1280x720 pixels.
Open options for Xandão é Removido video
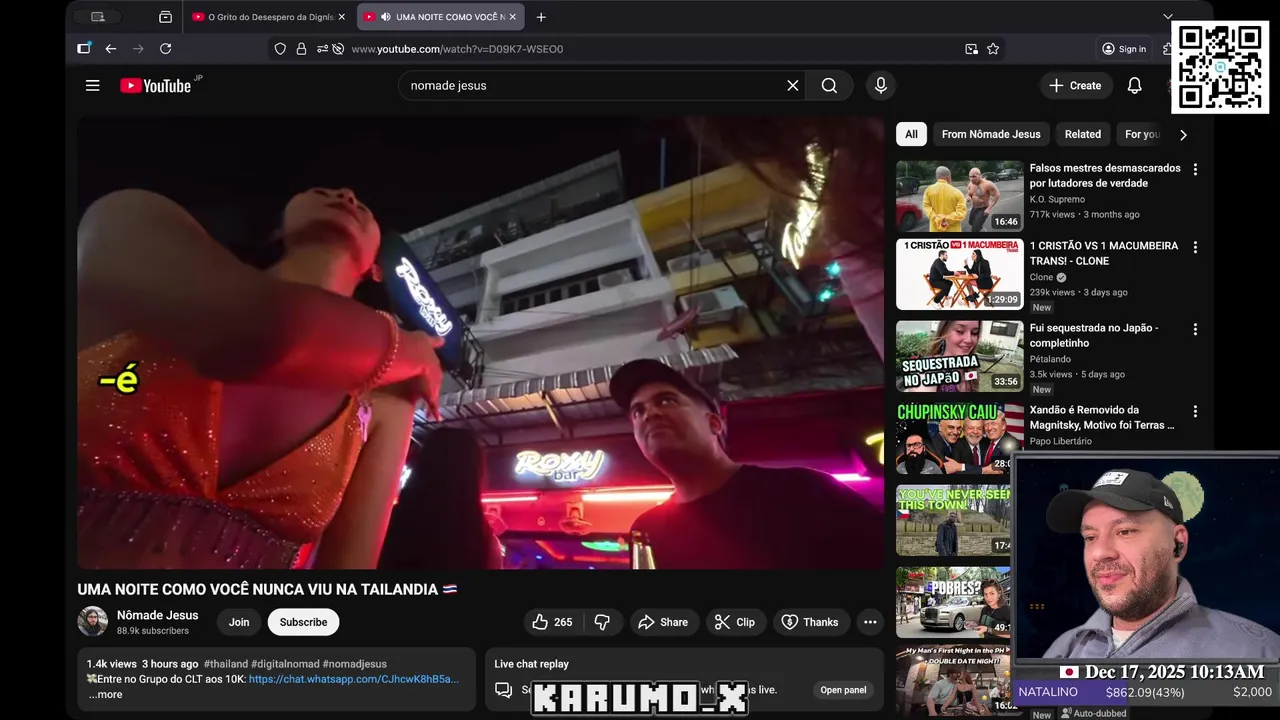[1195, 411]
